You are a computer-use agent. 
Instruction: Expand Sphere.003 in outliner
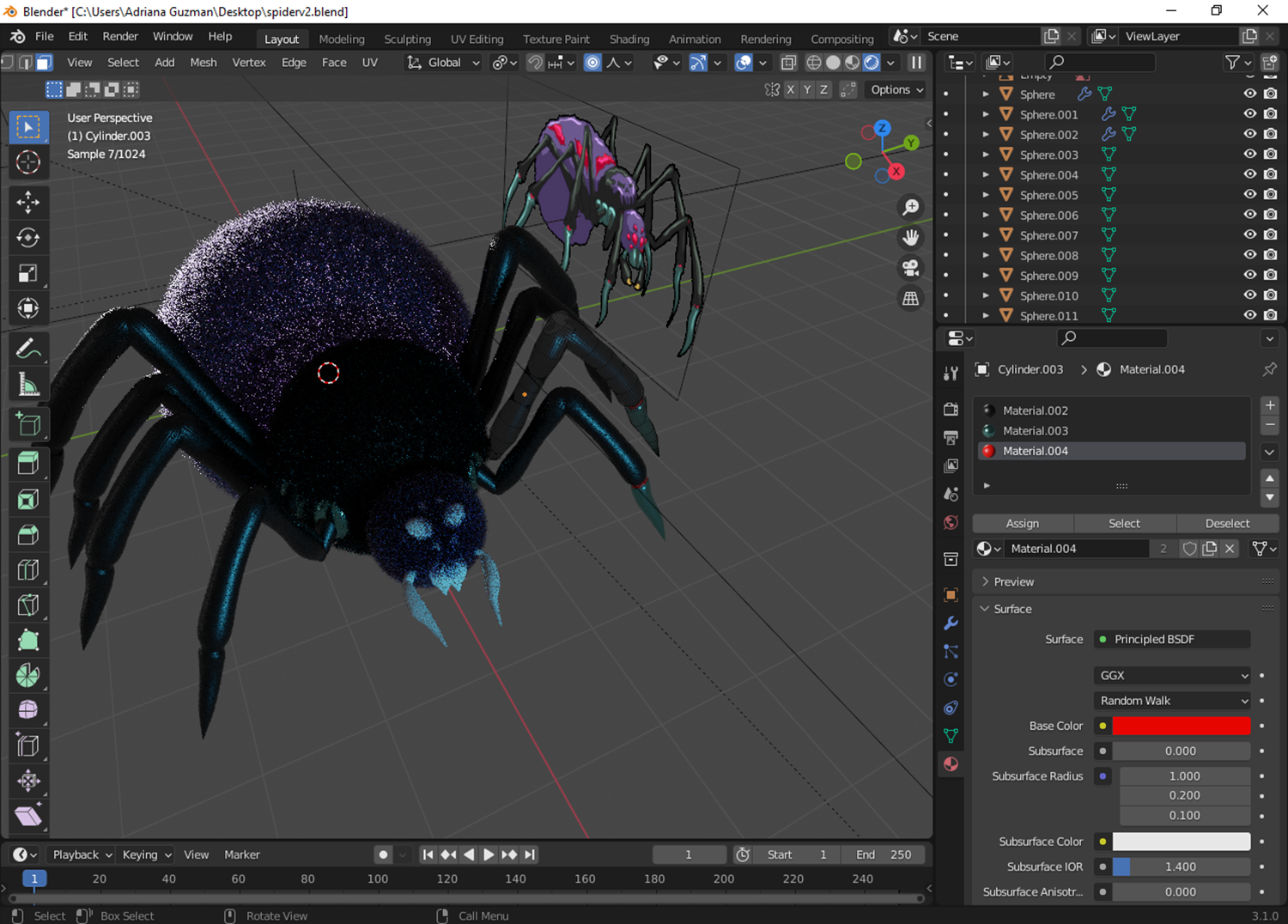coord(986,155)
